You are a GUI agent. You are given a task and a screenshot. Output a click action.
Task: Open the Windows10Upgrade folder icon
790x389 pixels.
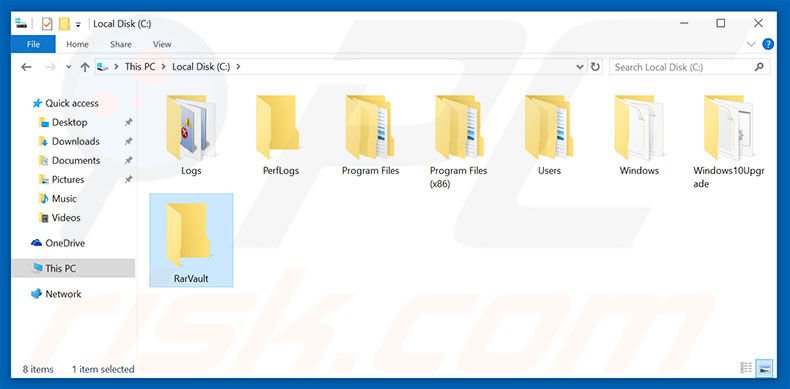coord(729,127)
